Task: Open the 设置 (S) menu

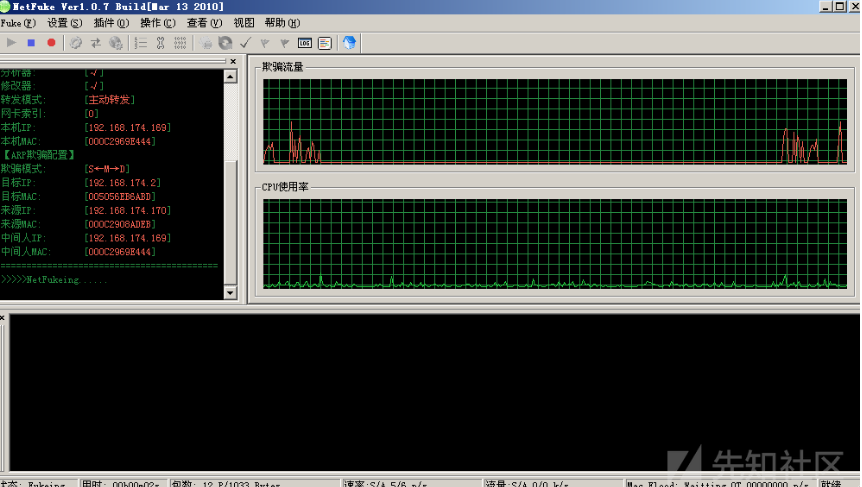Action: click(x=64, y=23)
